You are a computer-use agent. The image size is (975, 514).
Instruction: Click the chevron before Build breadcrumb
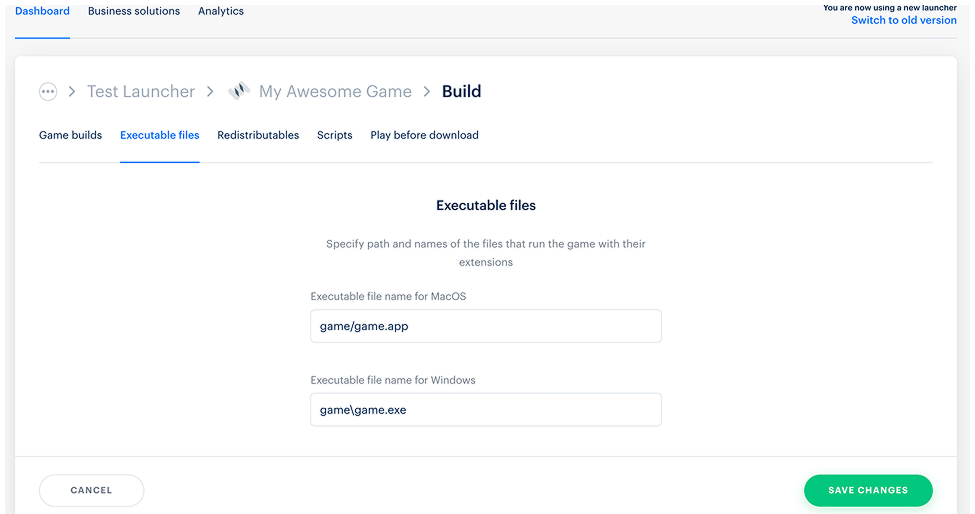(x=427, y=92)
